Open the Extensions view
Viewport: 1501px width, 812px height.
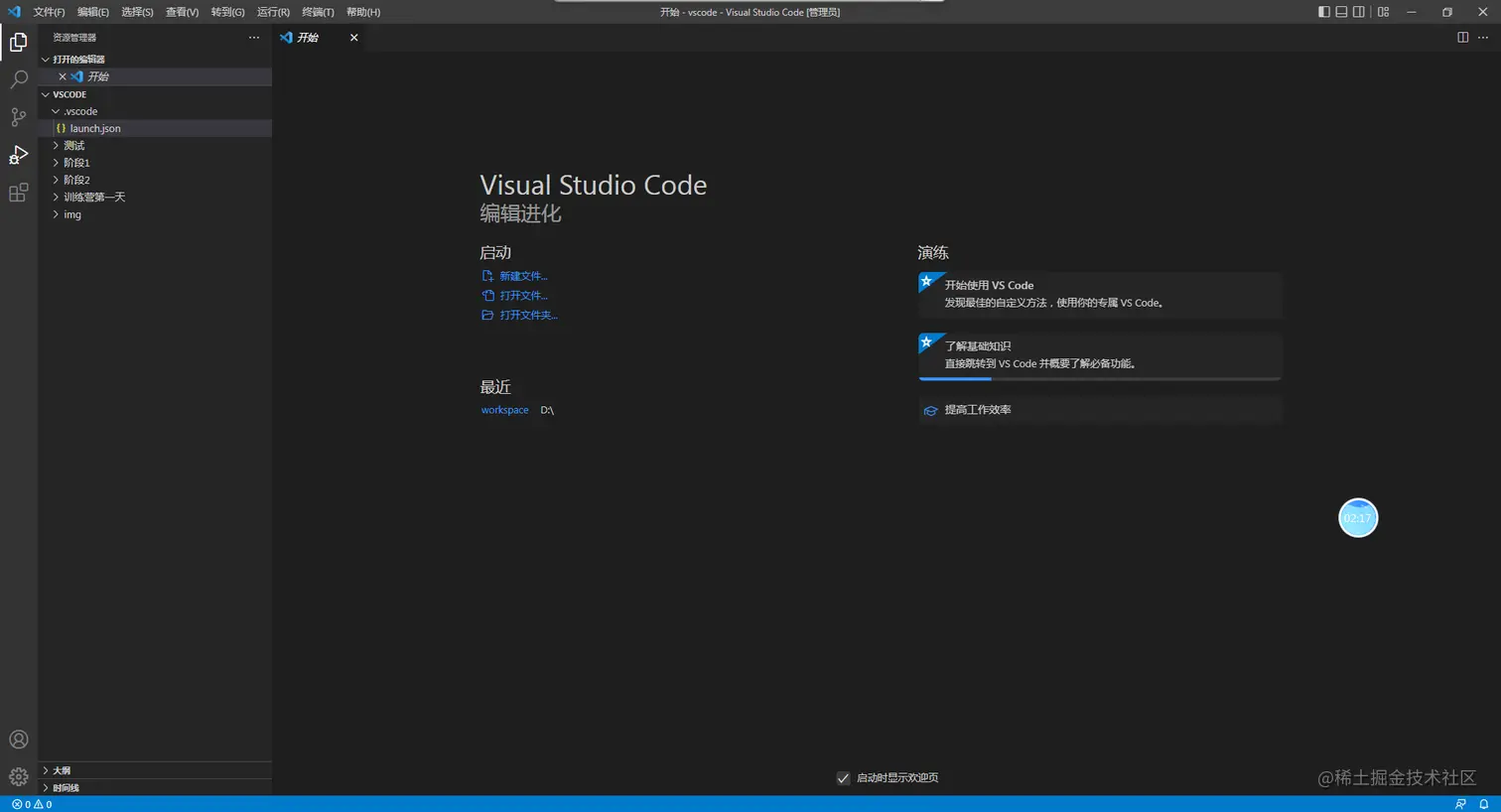click(18, 193)
